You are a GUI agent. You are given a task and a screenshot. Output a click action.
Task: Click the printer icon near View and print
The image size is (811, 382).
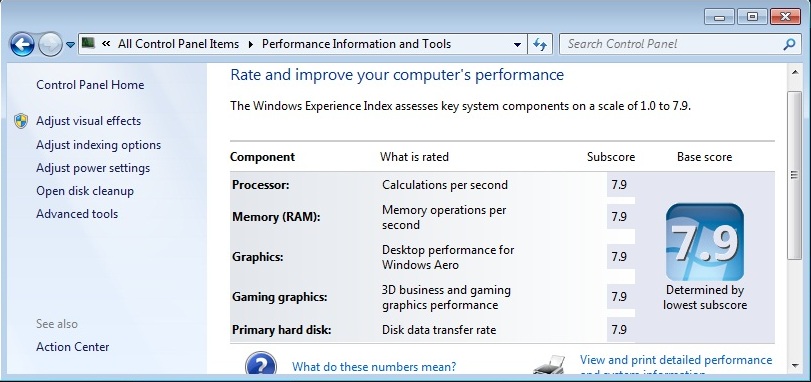[x=549, y=364]
